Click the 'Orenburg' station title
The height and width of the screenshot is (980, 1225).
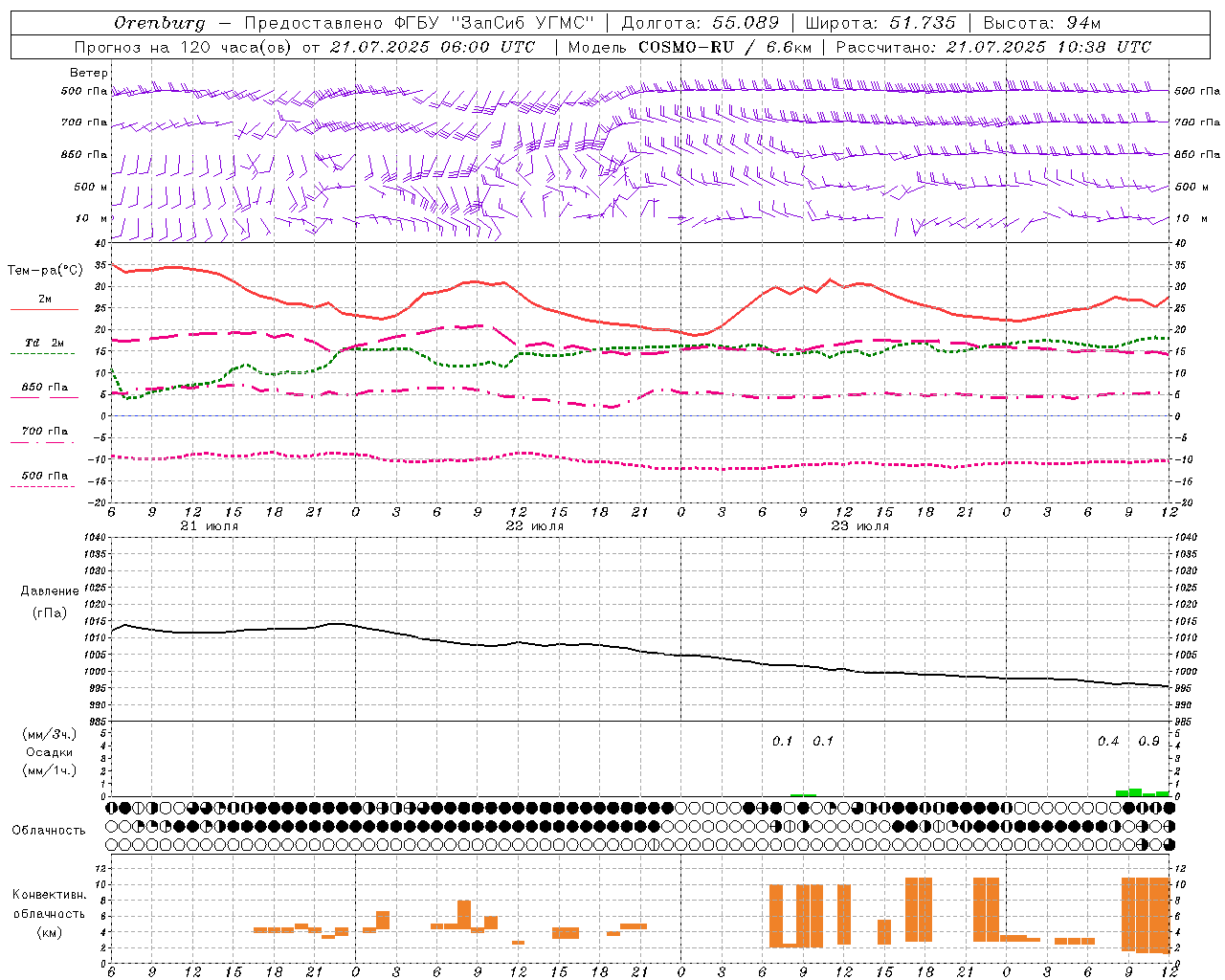[159, 23]
